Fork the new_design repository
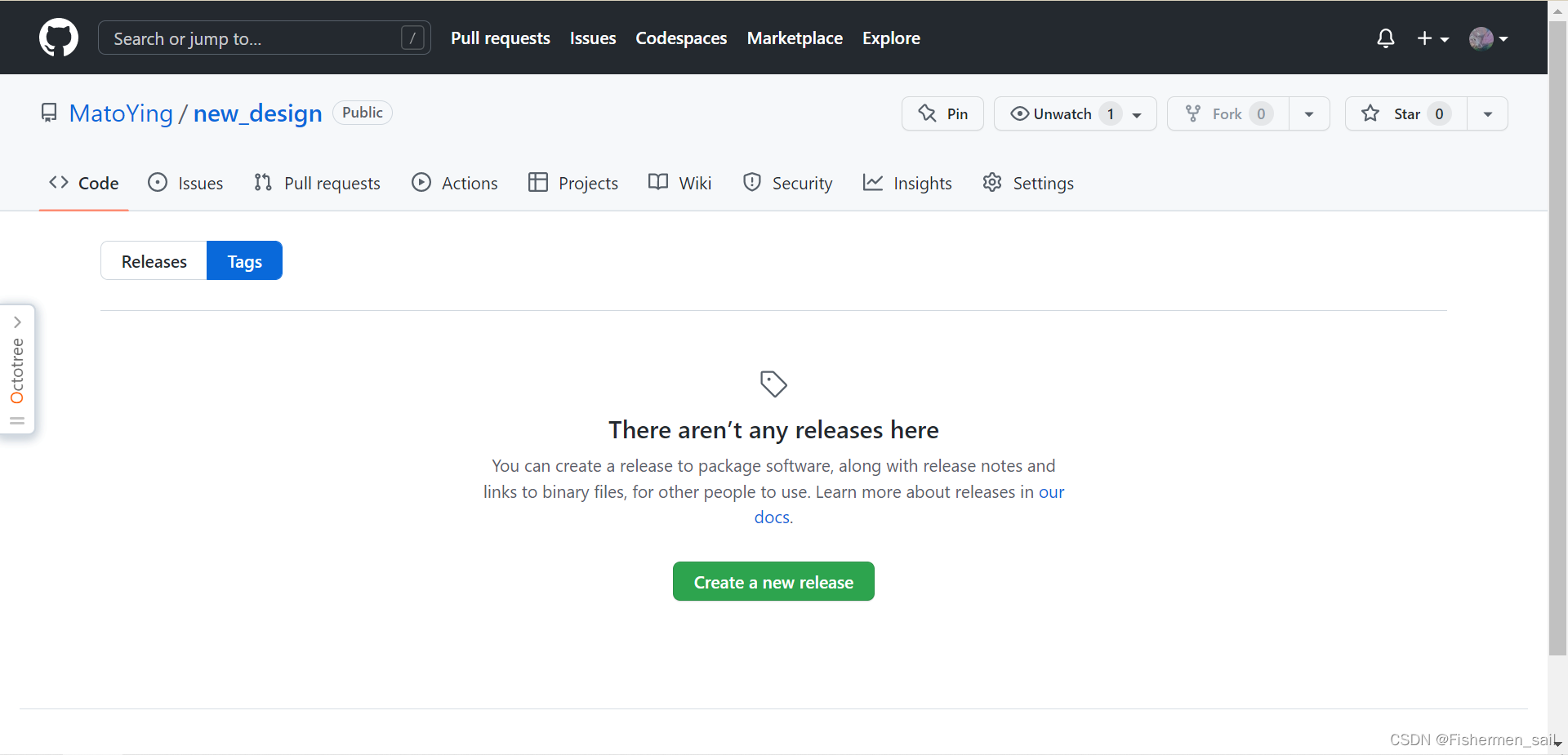1568x755 pixels. point(1227,113)
